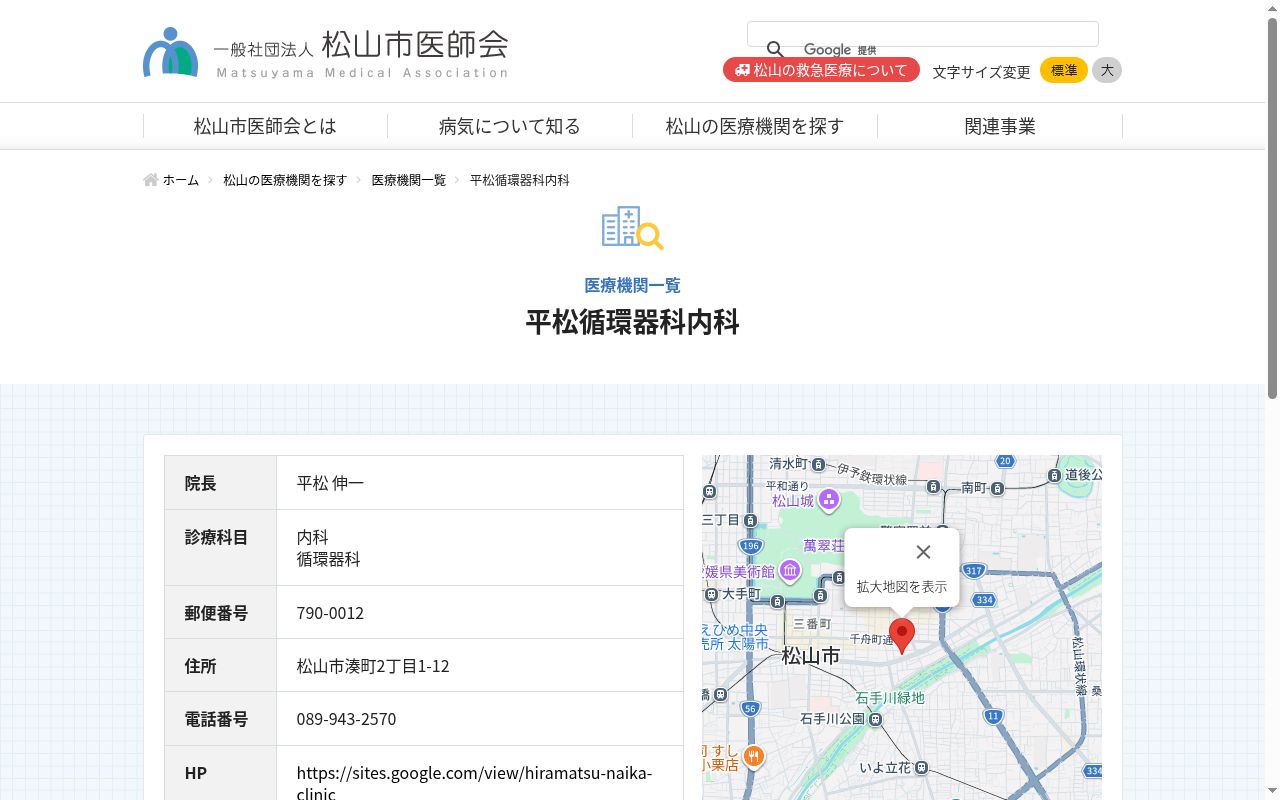Viewport: 1280px width, 800px height.
Task: Click the 石手川緑地 label on map
Action: pos(890,698)
